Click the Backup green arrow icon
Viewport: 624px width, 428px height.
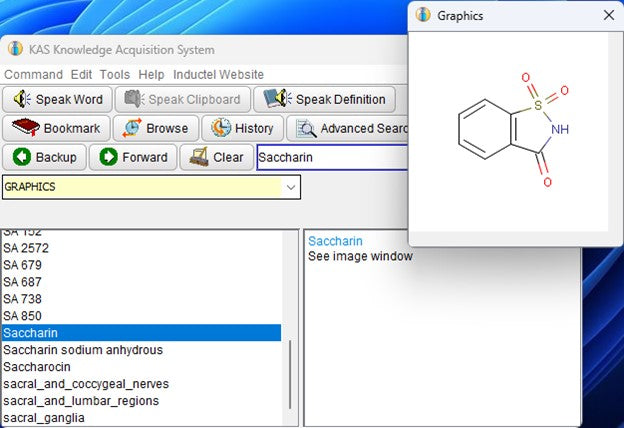point(22,157)
